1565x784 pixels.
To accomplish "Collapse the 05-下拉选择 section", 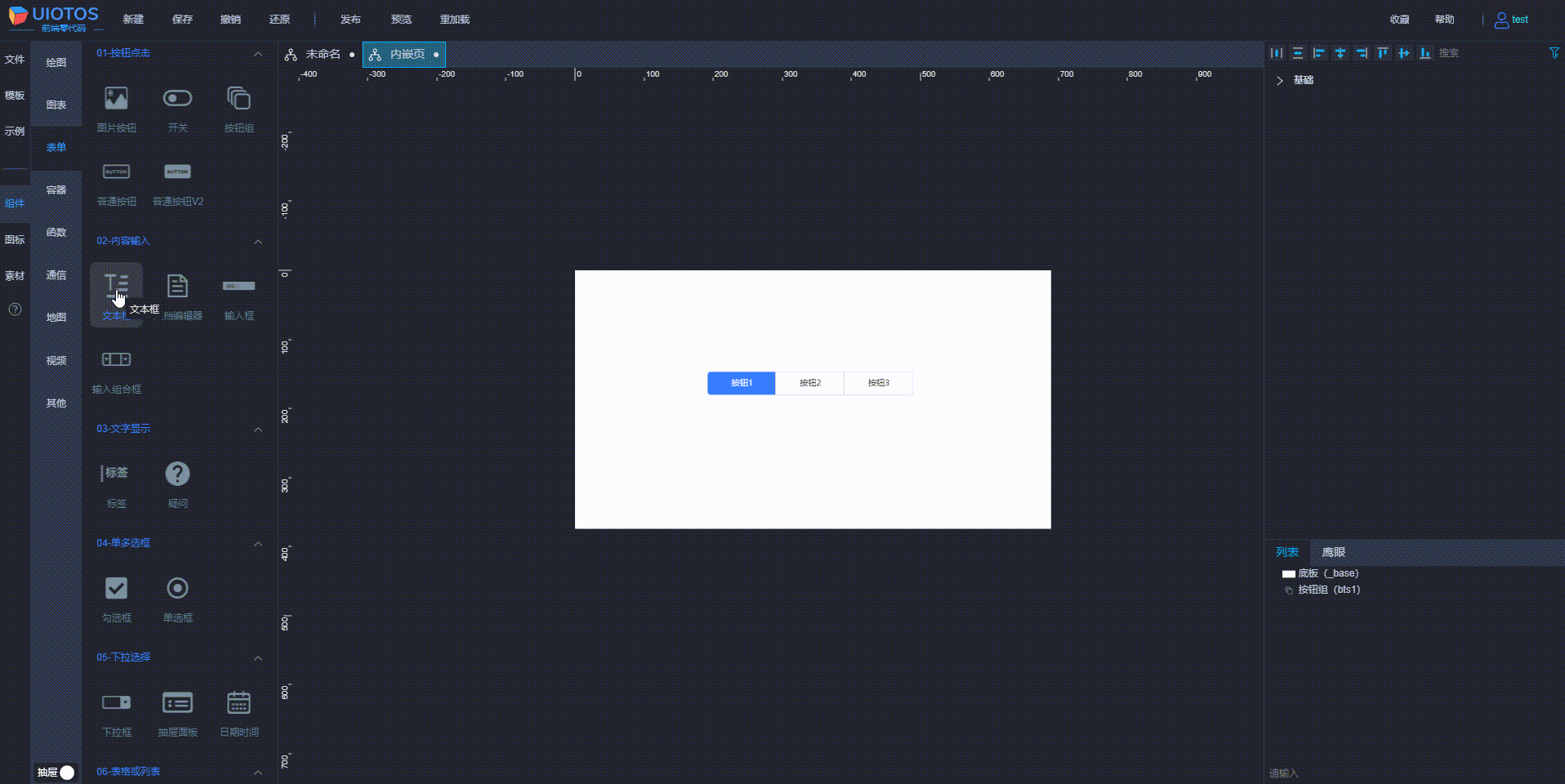I will [x=258, y=658].
